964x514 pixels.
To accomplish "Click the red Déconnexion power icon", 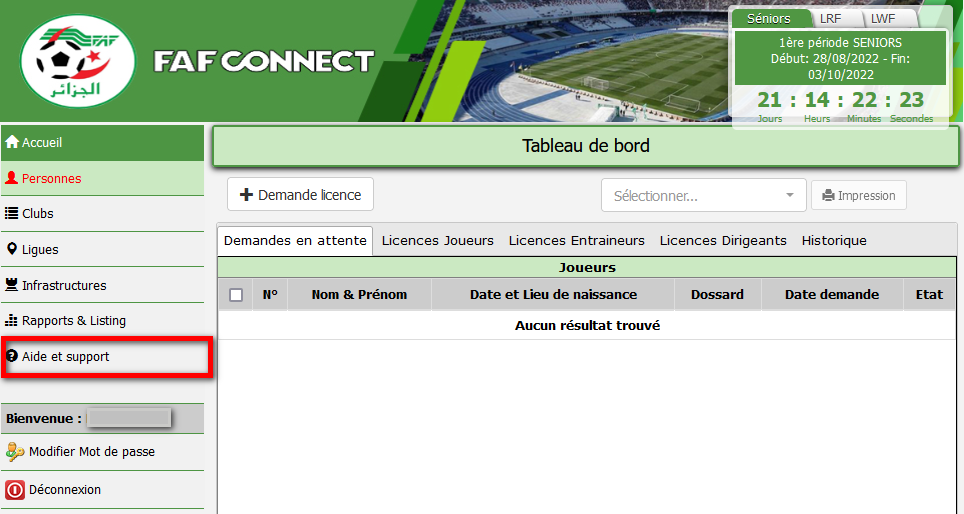I will click(15, 490).
